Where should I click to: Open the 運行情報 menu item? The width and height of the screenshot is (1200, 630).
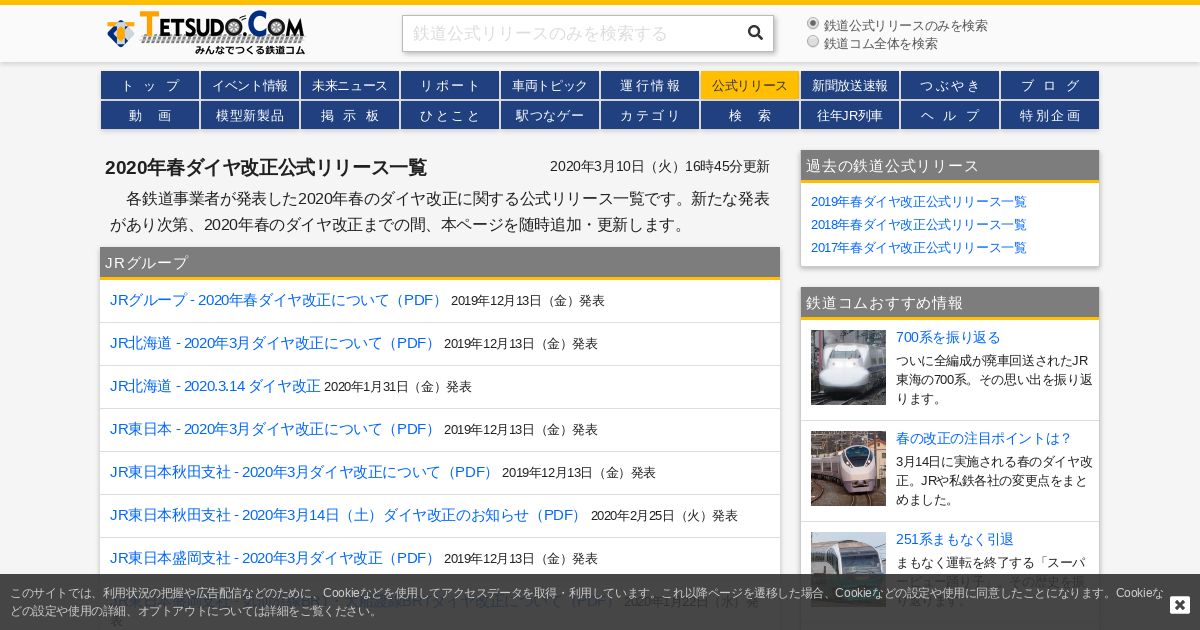coord(650,85)
